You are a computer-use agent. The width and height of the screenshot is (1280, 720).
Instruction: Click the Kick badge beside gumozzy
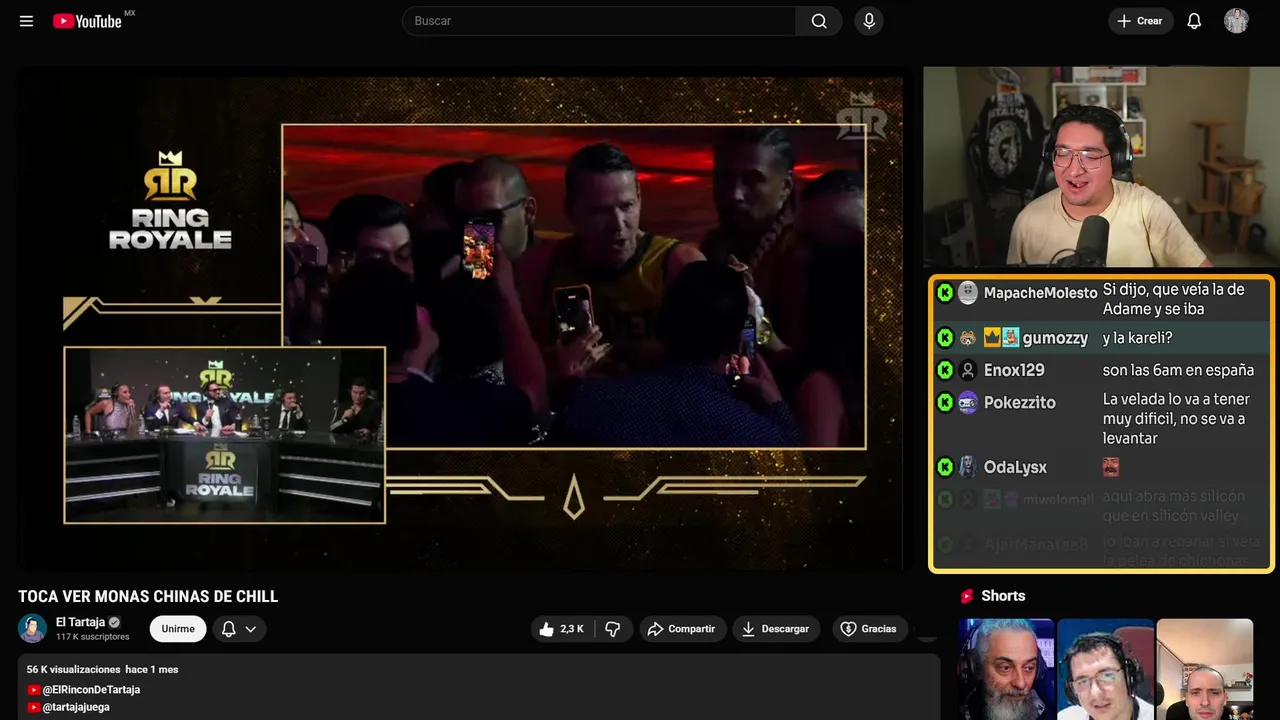[945, 338]
